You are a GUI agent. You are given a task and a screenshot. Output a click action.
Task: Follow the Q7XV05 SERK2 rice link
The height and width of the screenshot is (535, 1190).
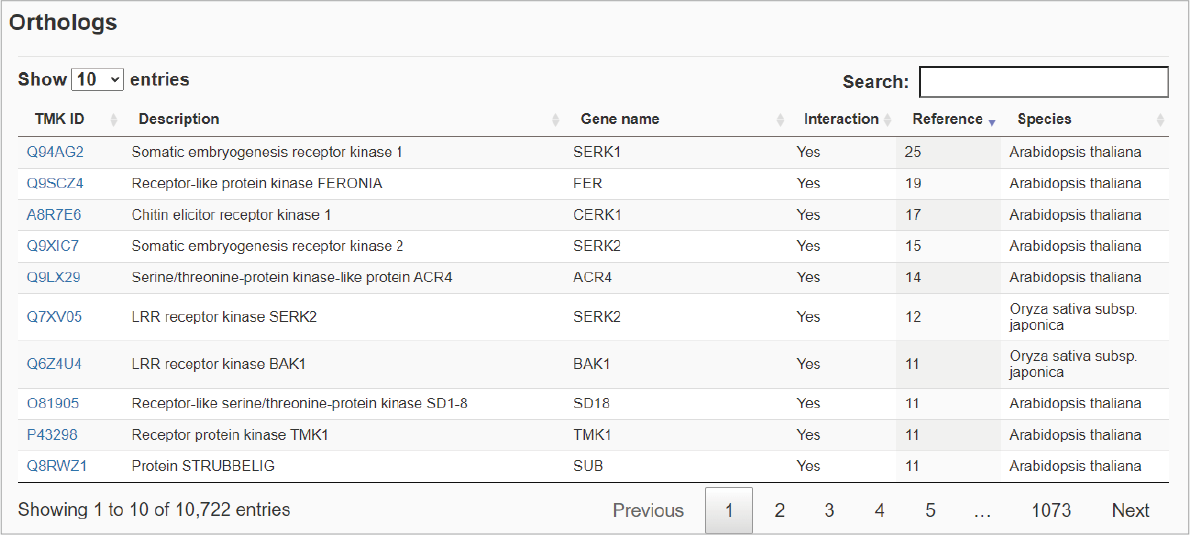54,317
